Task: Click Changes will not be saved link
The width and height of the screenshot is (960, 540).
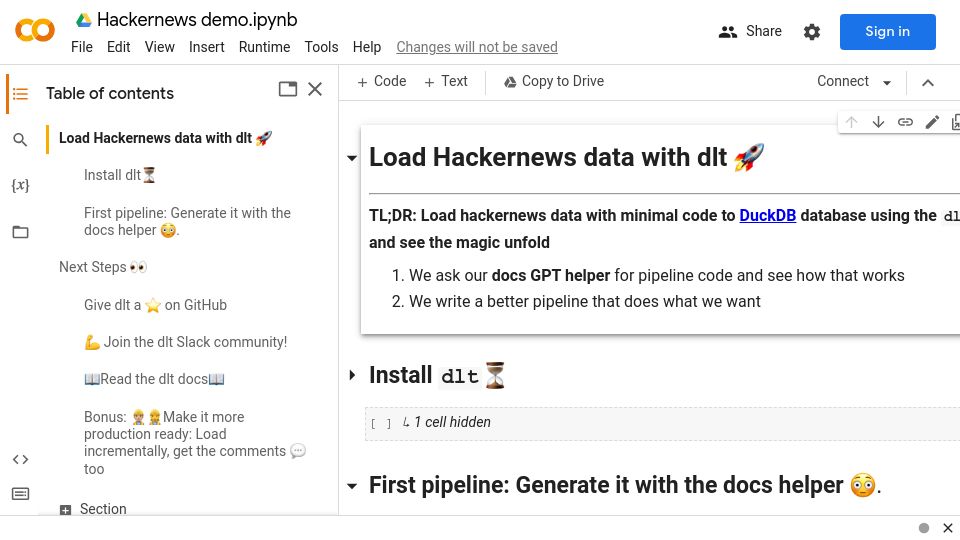Action: point(477,47)
